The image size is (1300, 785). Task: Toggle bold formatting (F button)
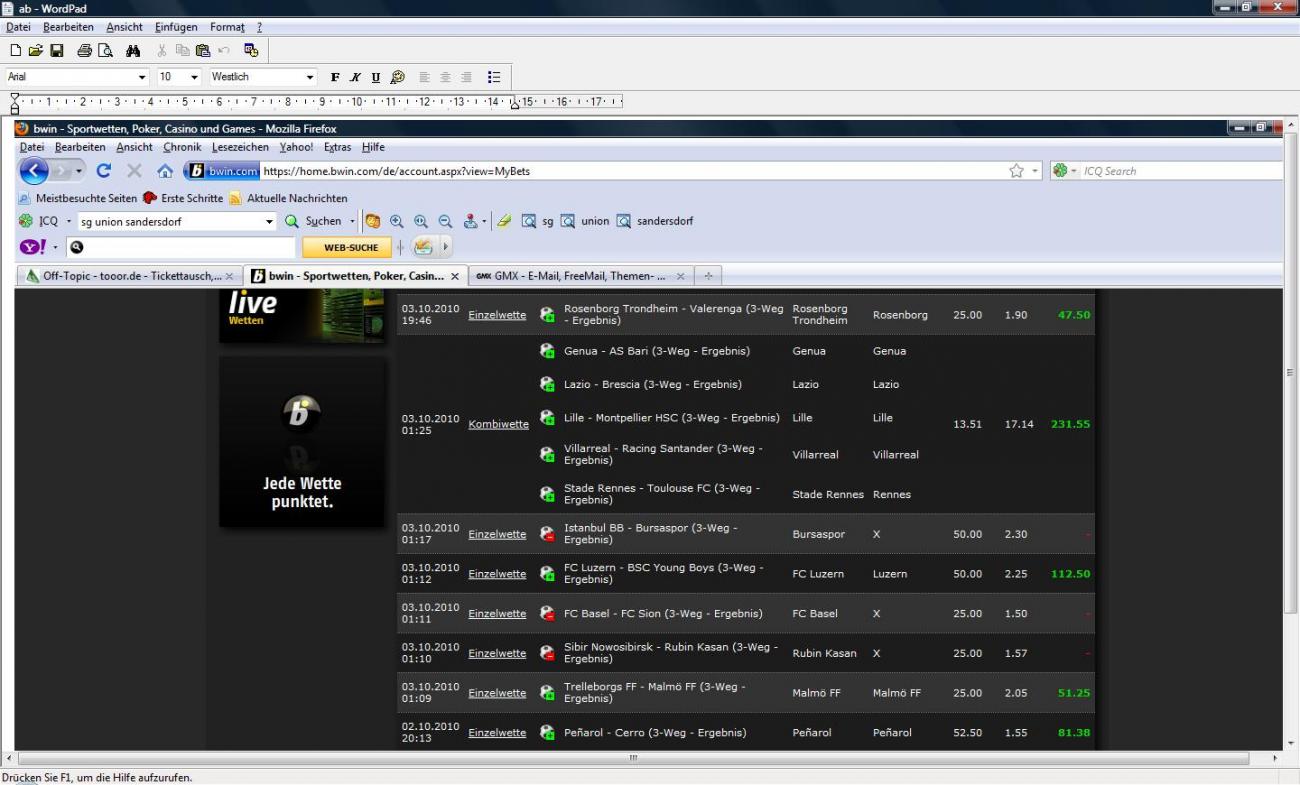336,77
